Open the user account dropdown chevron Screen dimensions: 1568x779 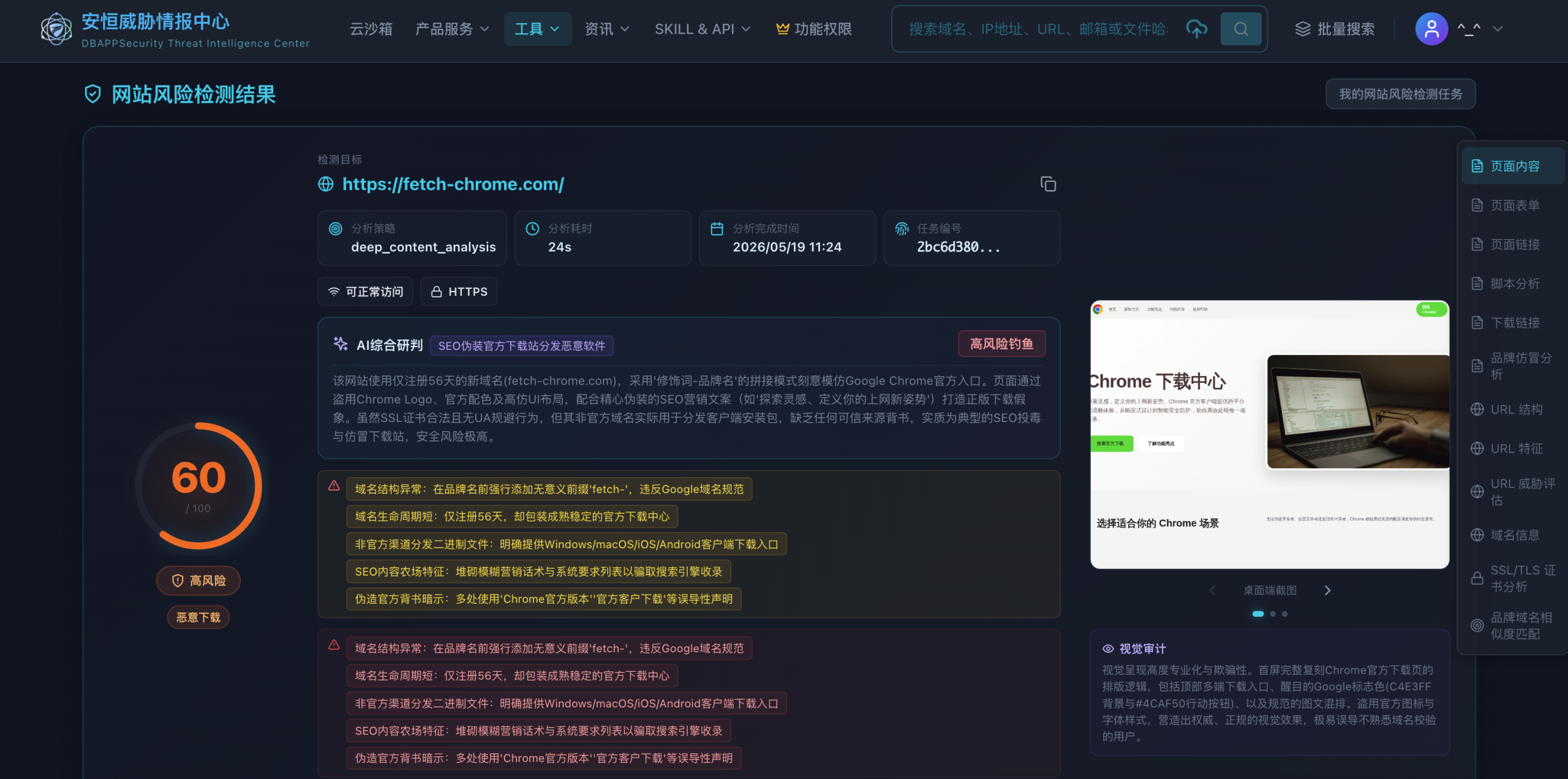1498,29
